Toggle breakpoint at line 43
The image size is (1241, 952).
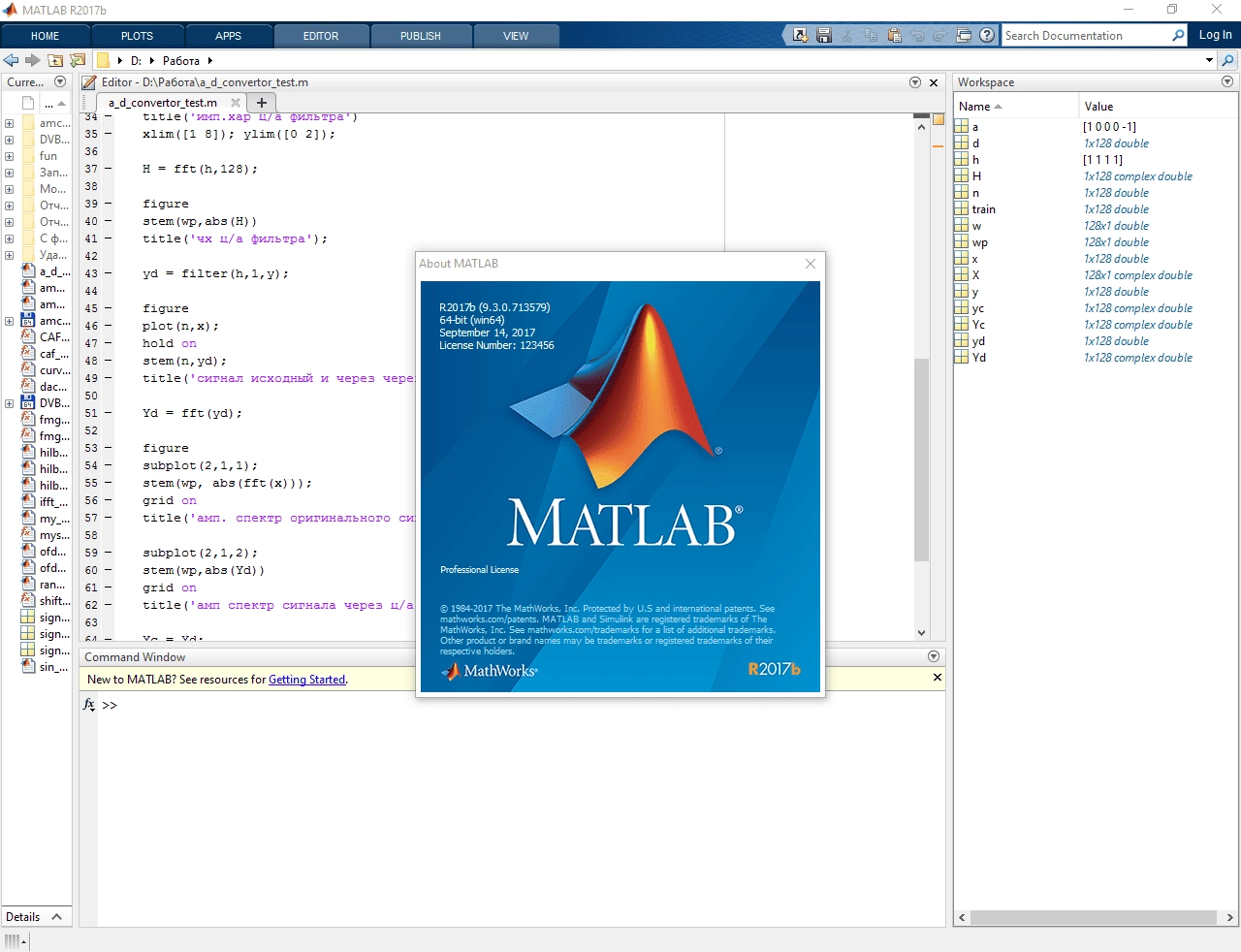click(109, 273)
